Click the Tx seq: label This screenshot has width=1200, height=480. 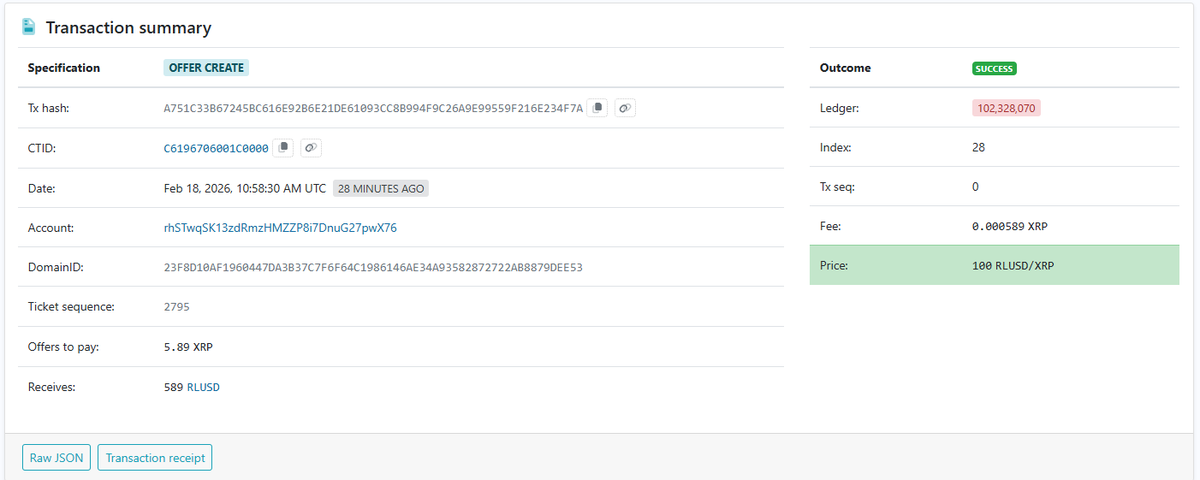[838, 187]
